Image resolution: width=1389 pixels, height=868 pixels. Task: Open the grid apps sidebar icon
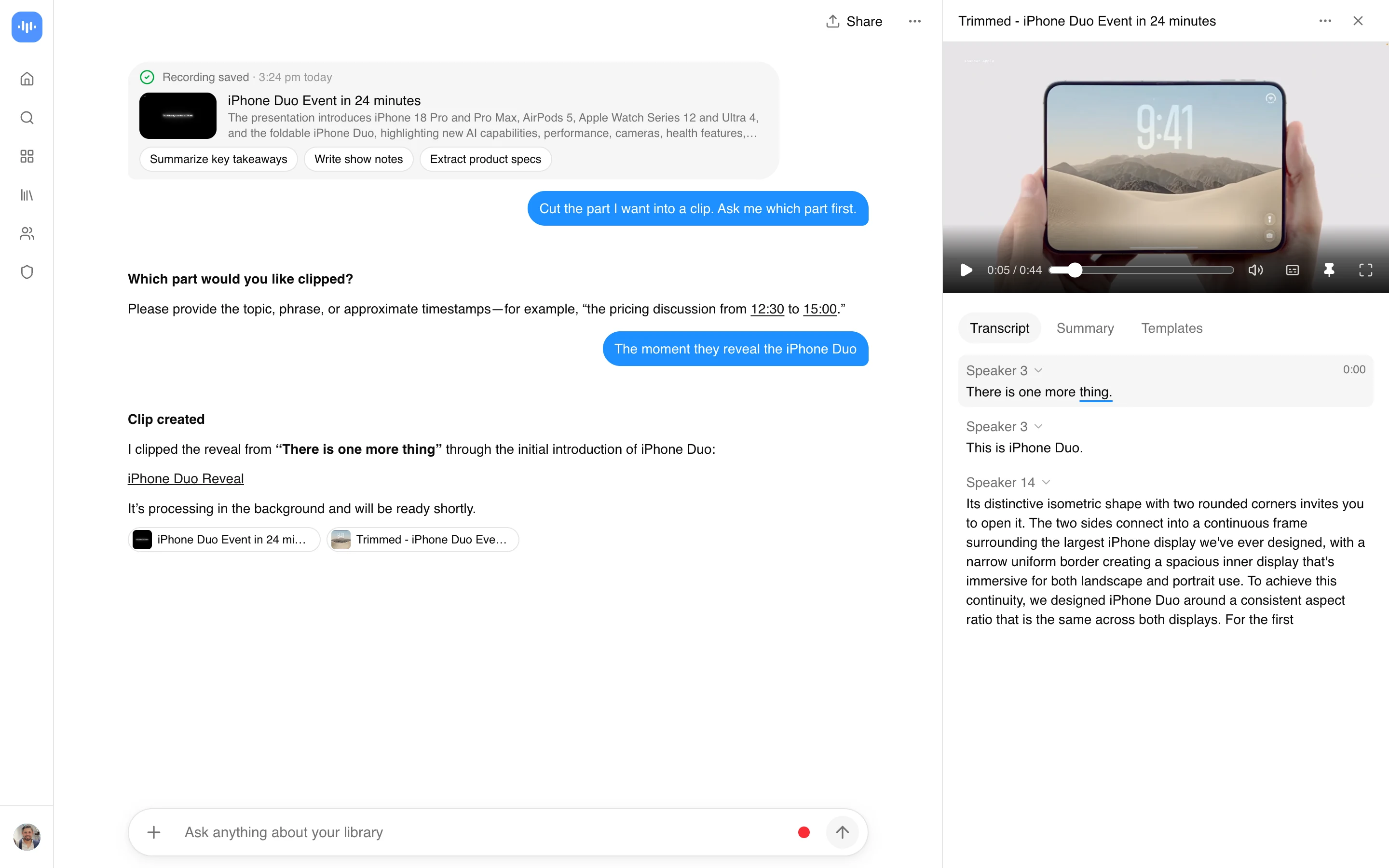(x=27, y=156)
